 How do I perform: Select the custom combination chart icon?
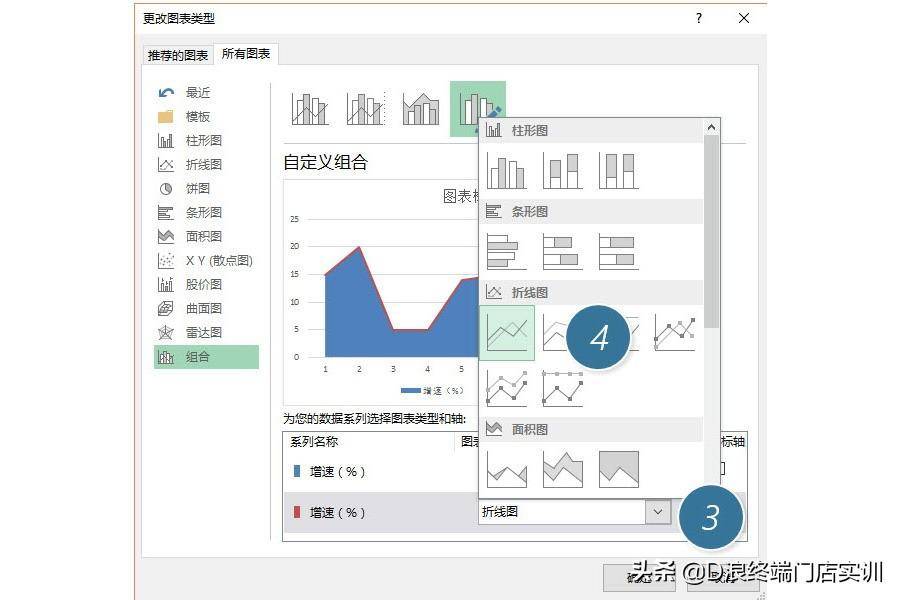(x=478, y=109)
